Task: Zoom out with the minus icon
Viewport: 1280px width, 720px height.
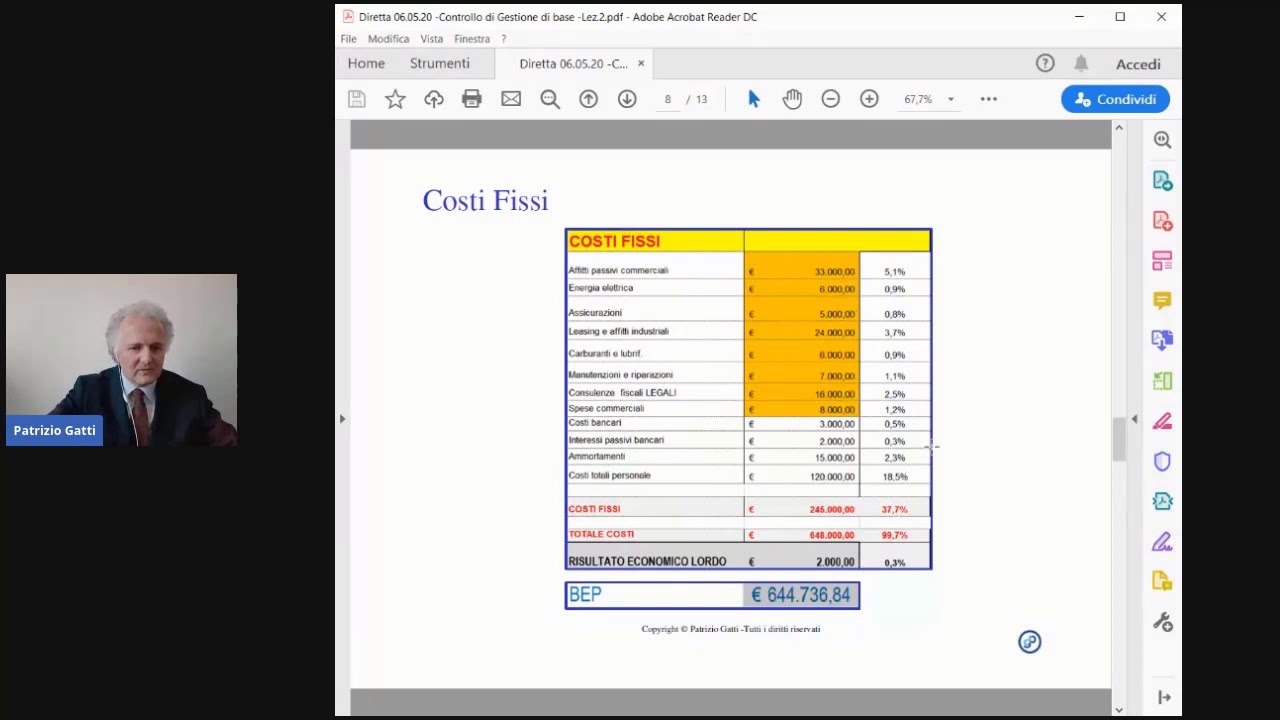Action: tap(831, 99)
